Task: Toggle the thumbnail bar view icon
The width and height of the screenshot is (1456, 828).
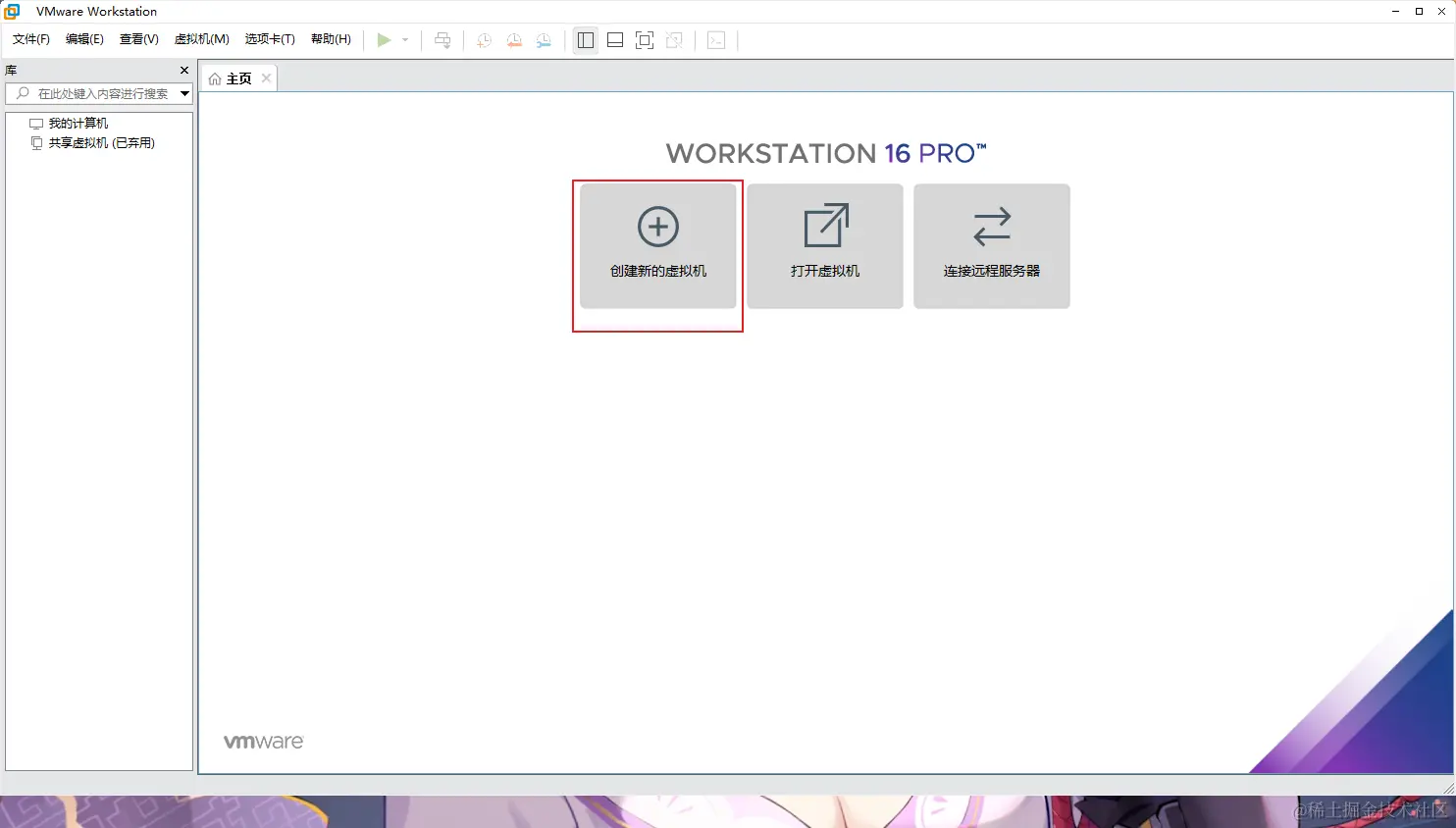Action: coord(615,40)
